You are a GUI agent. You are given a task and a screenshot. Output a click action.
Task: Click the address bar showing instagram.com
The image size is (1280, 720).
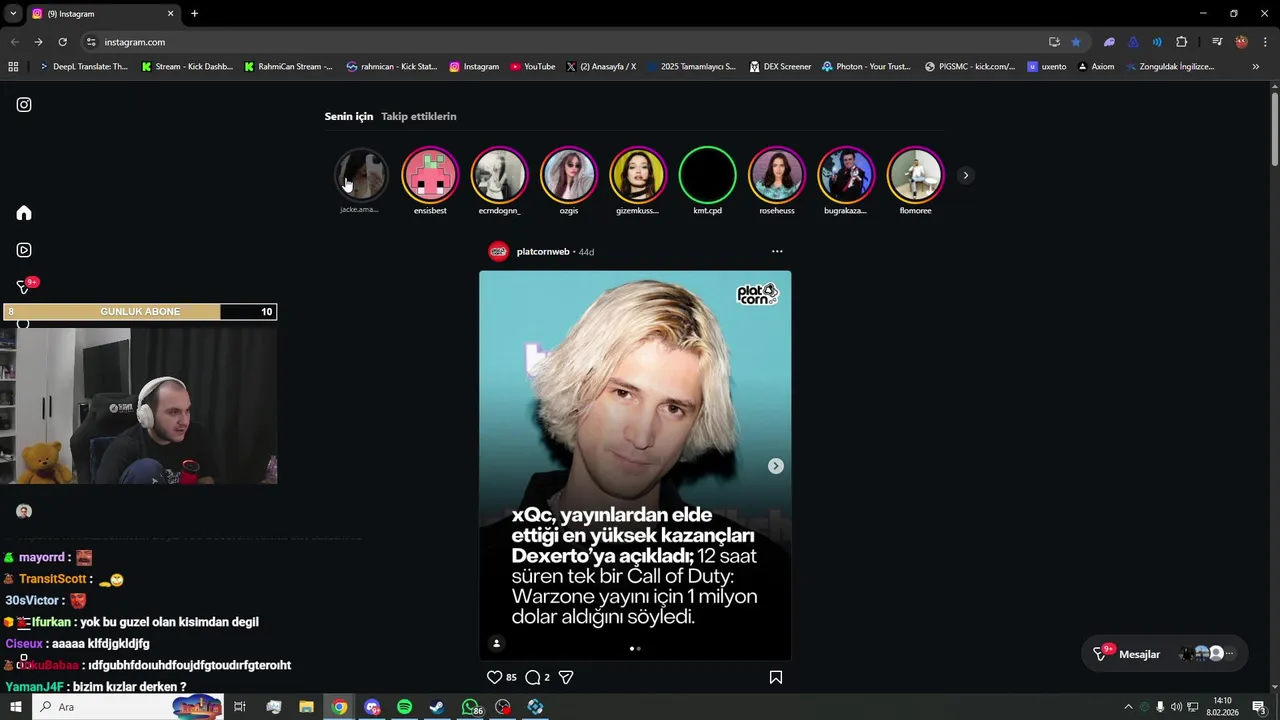560,42
